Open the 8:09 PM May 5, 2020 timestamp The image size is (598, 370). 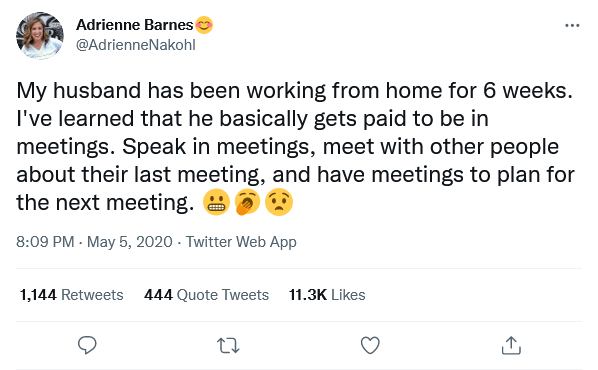(94, 242)
